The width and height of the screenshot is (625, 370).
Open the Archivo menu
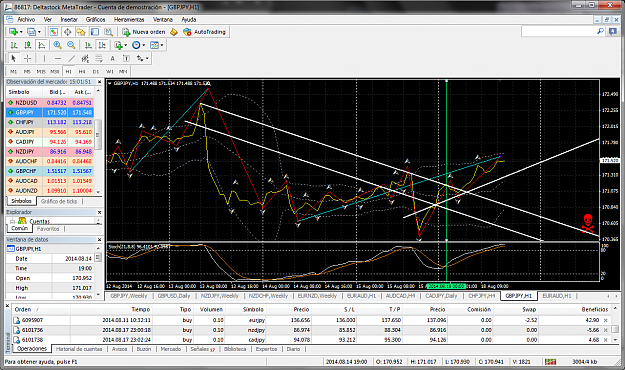click(26, 20)
